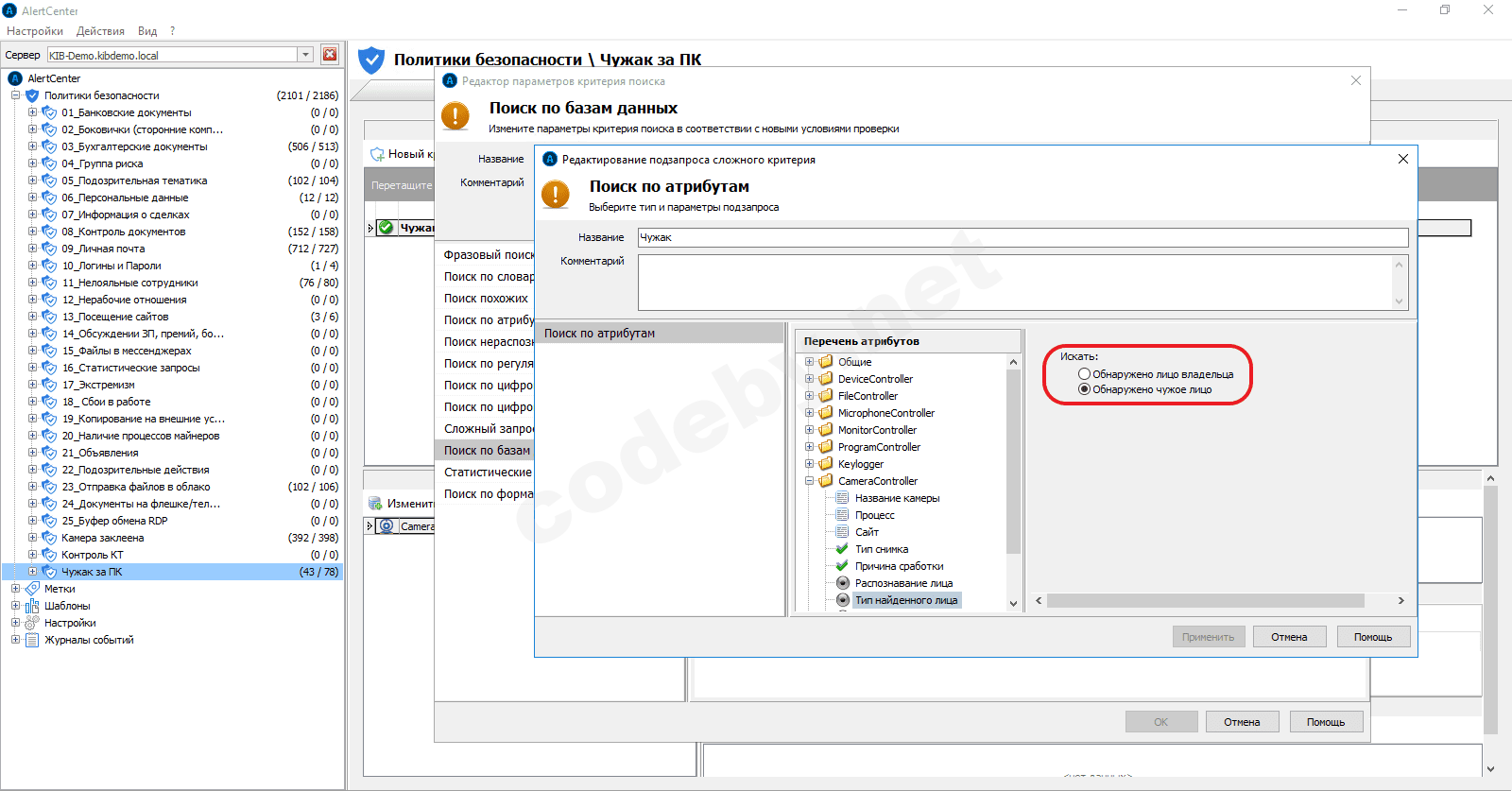This screenshot has height=791, width=1512.
Task: Click the shield icon for Чужак за ПК
Action: click(50, 572)
